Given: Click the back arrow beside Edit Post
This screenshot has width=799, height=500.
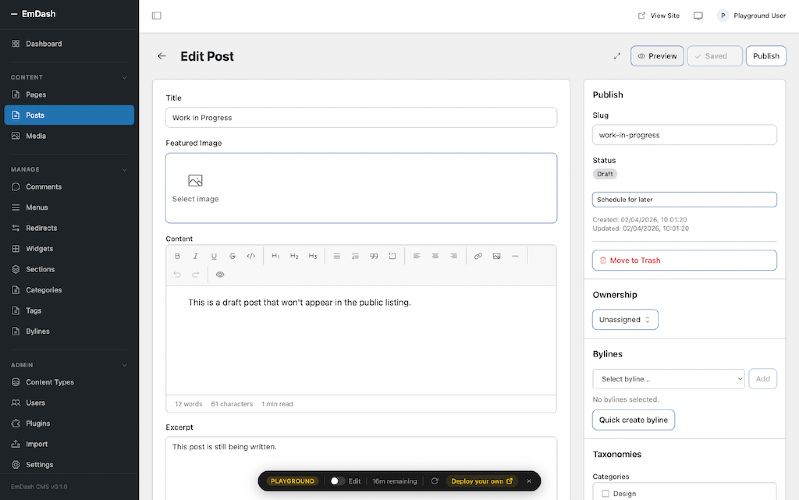Looking at the screenshot, I should 162,56.
